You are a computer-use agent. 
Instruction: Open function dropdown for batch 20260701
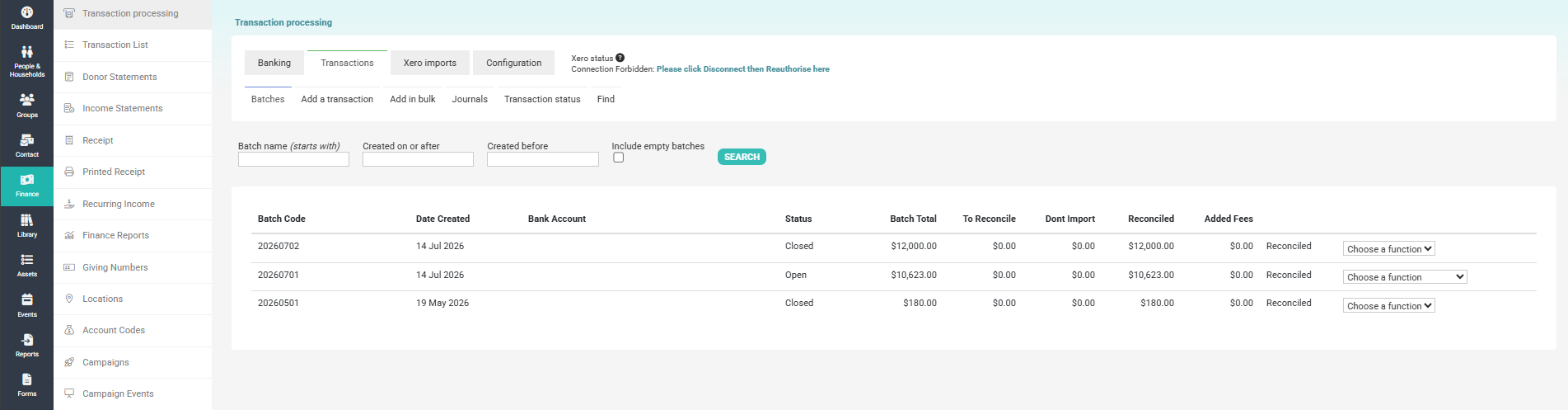(1405, 277)
